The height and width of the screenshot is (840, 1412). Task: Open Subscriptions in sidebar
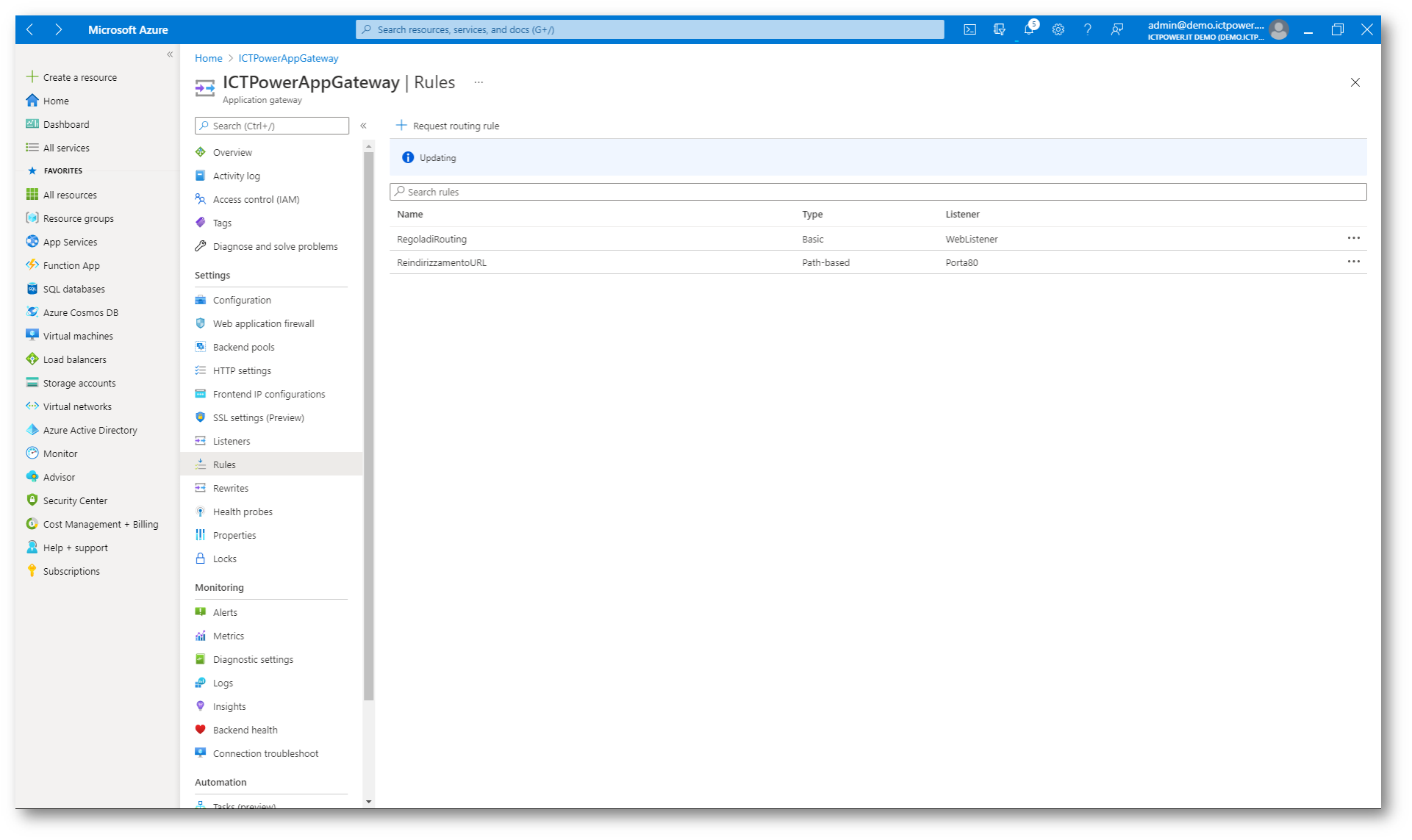(63, 571)
